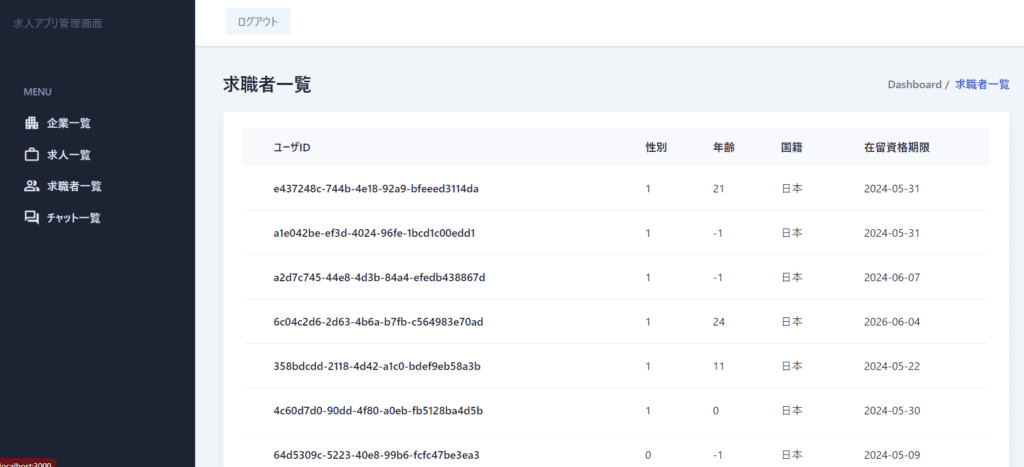This screenshot has width=1024, height=467.
Task: Select the row with user ID starting 6c04c2d6
Action: pyautogui.click(x=378, y=322)
